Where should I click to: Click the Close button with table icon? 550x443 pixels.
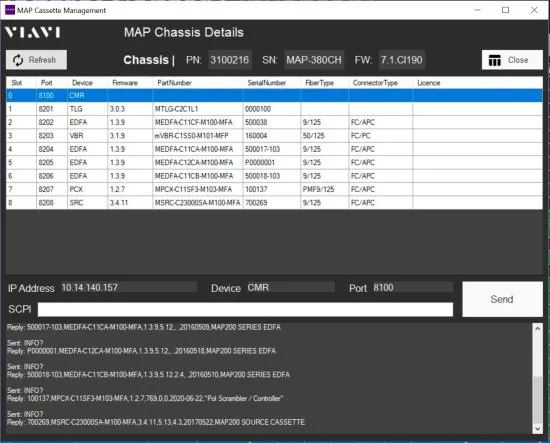(512, 60)
